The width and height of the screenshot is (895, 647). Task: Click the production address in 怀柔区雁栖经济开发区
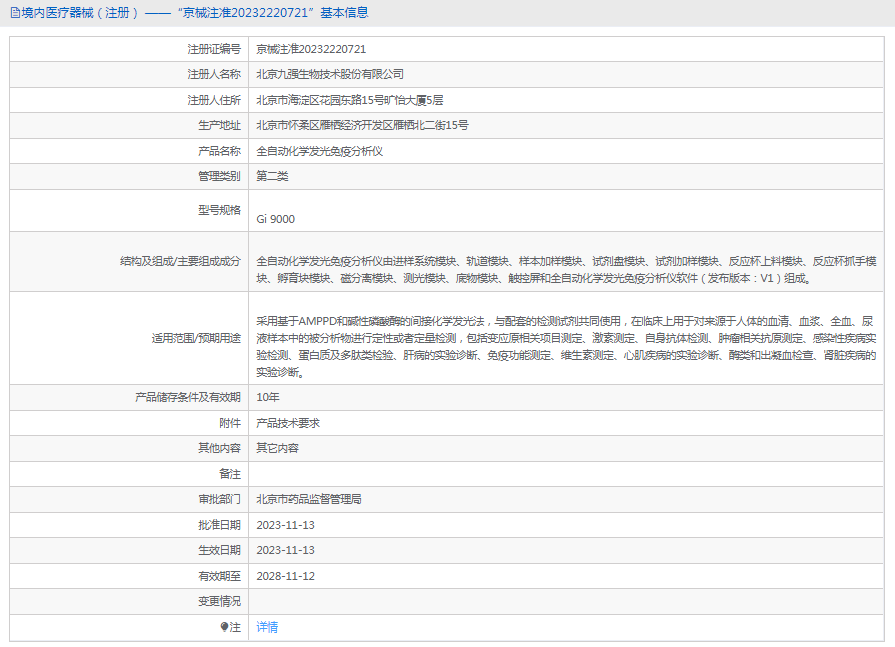(x=362, y=126)
